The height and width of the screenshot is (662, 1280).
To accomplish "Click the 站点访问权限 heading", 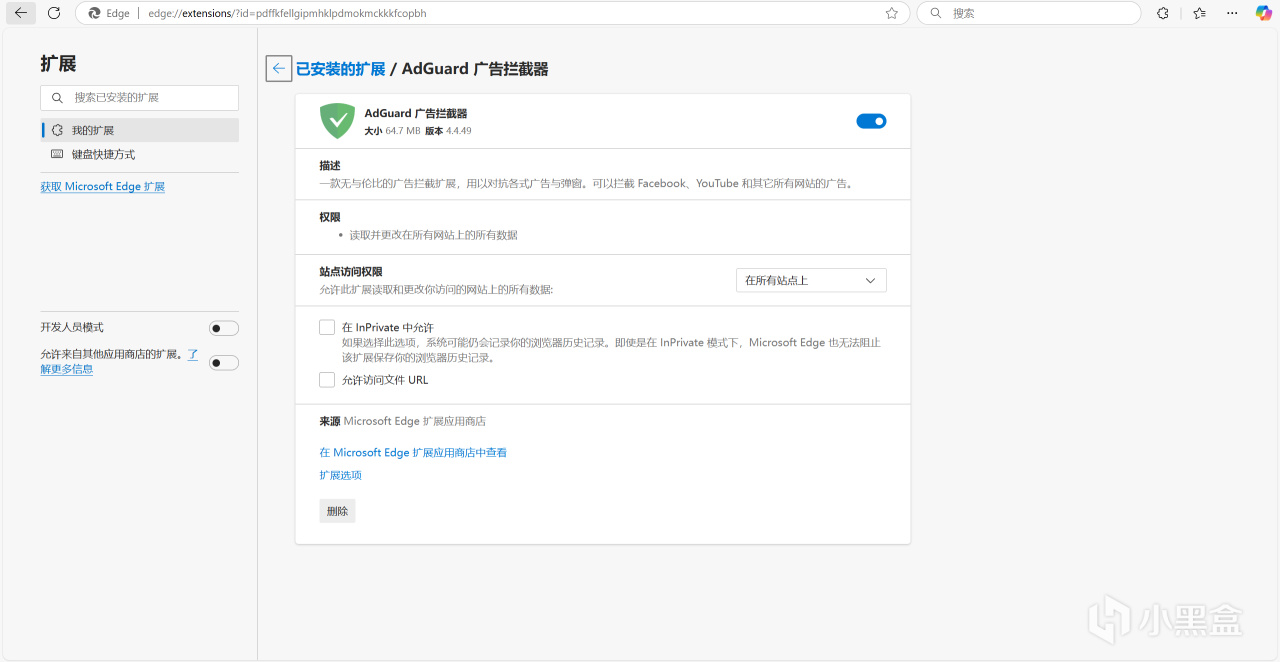I will pyautogui.click(x=351, y=272).
